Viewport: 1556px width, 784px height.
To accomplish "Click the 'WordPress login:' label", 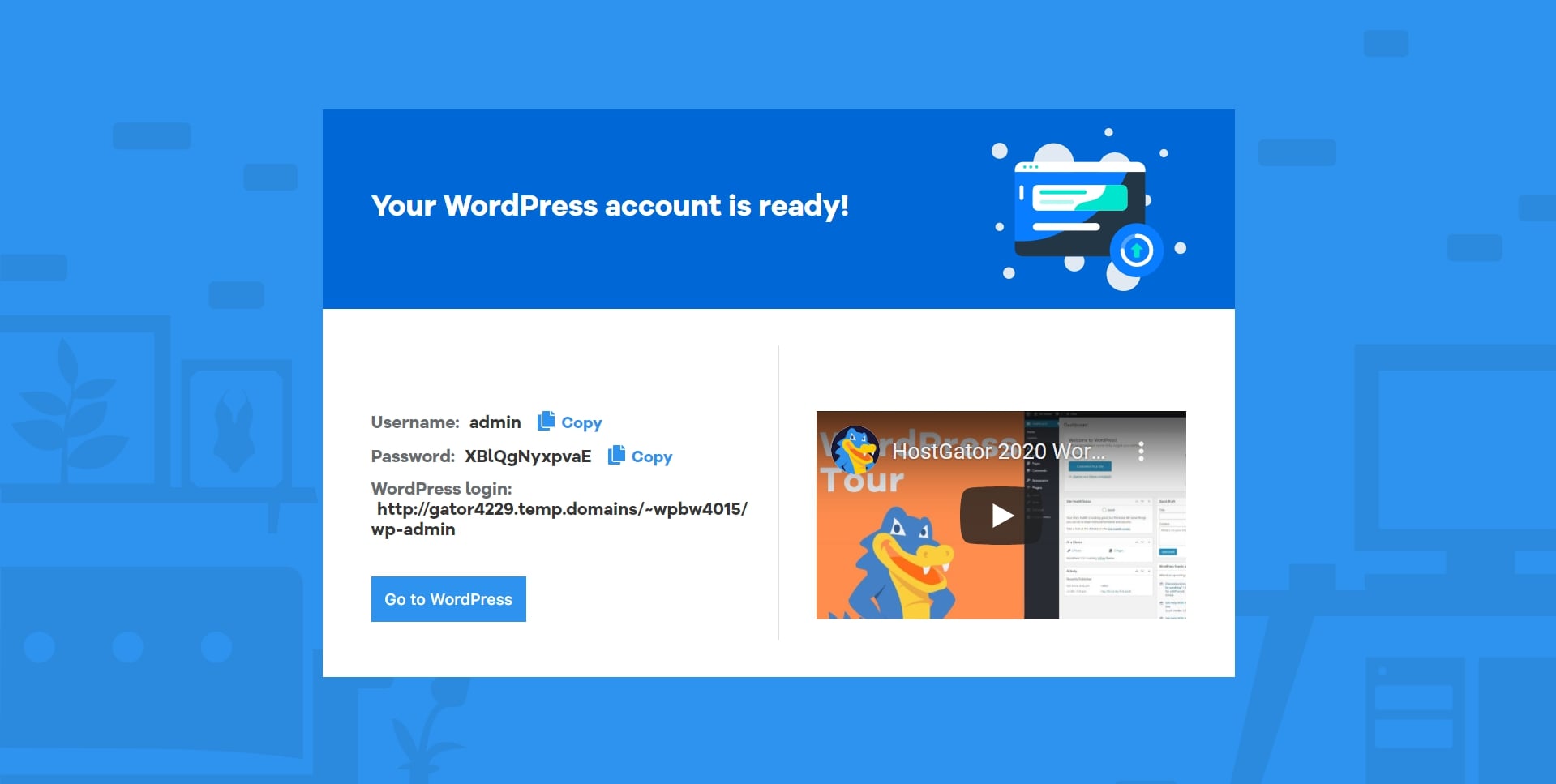I will click(441, 488).
